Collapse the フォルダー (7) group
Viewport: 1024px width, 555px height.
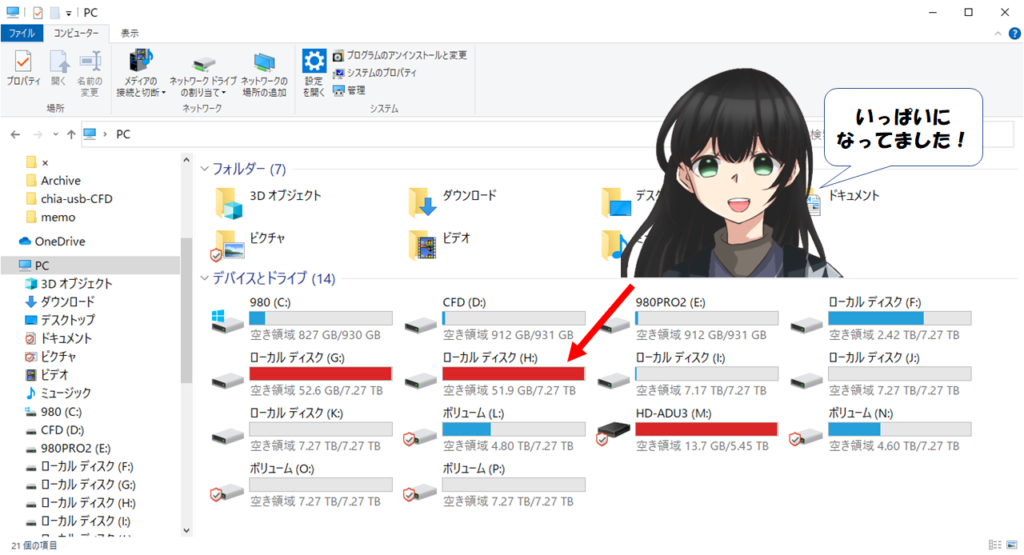tap(204, 169)
